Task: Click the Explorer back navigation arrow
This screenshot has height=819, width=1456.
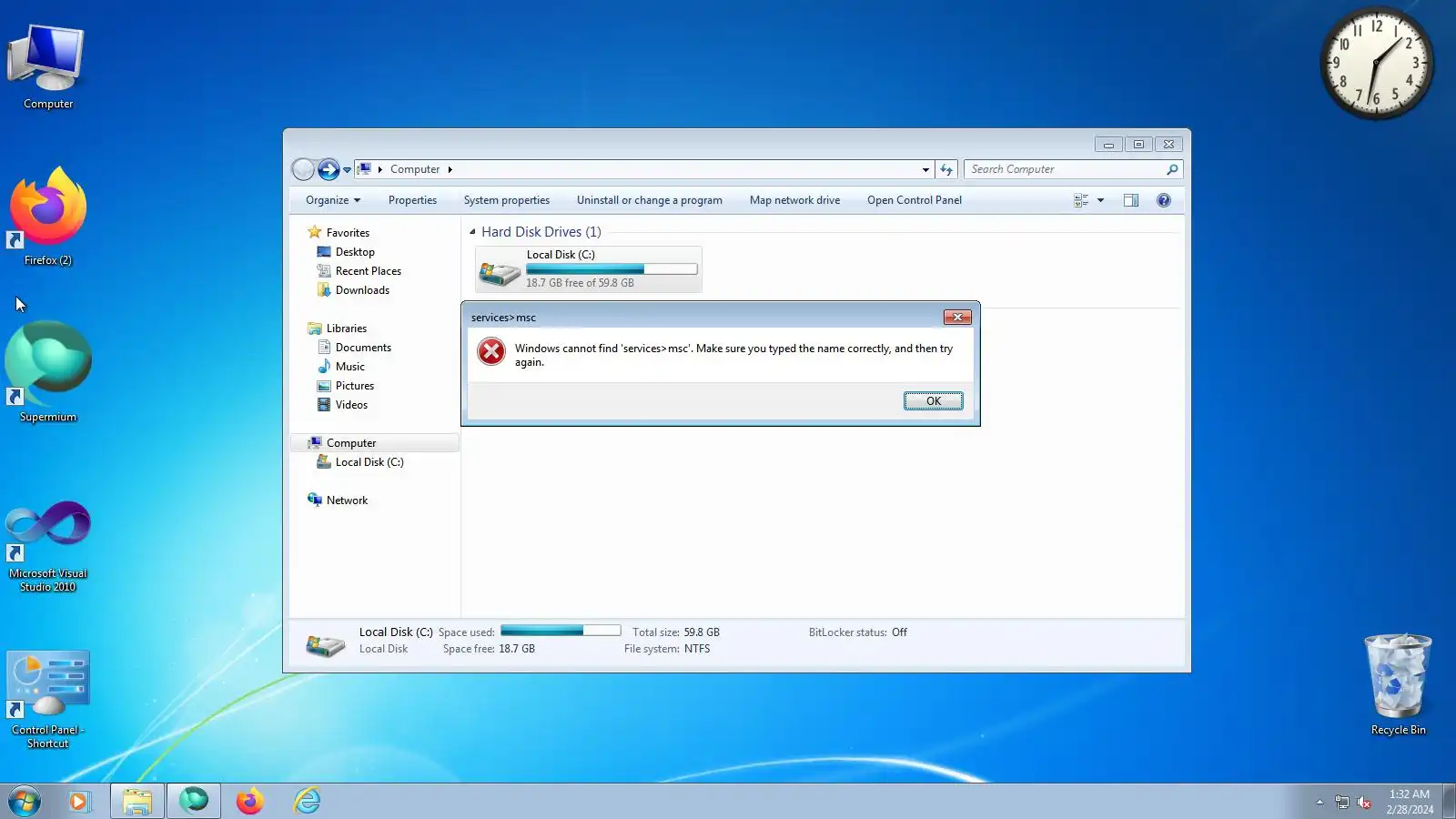Action: click(x=303, y=169)
